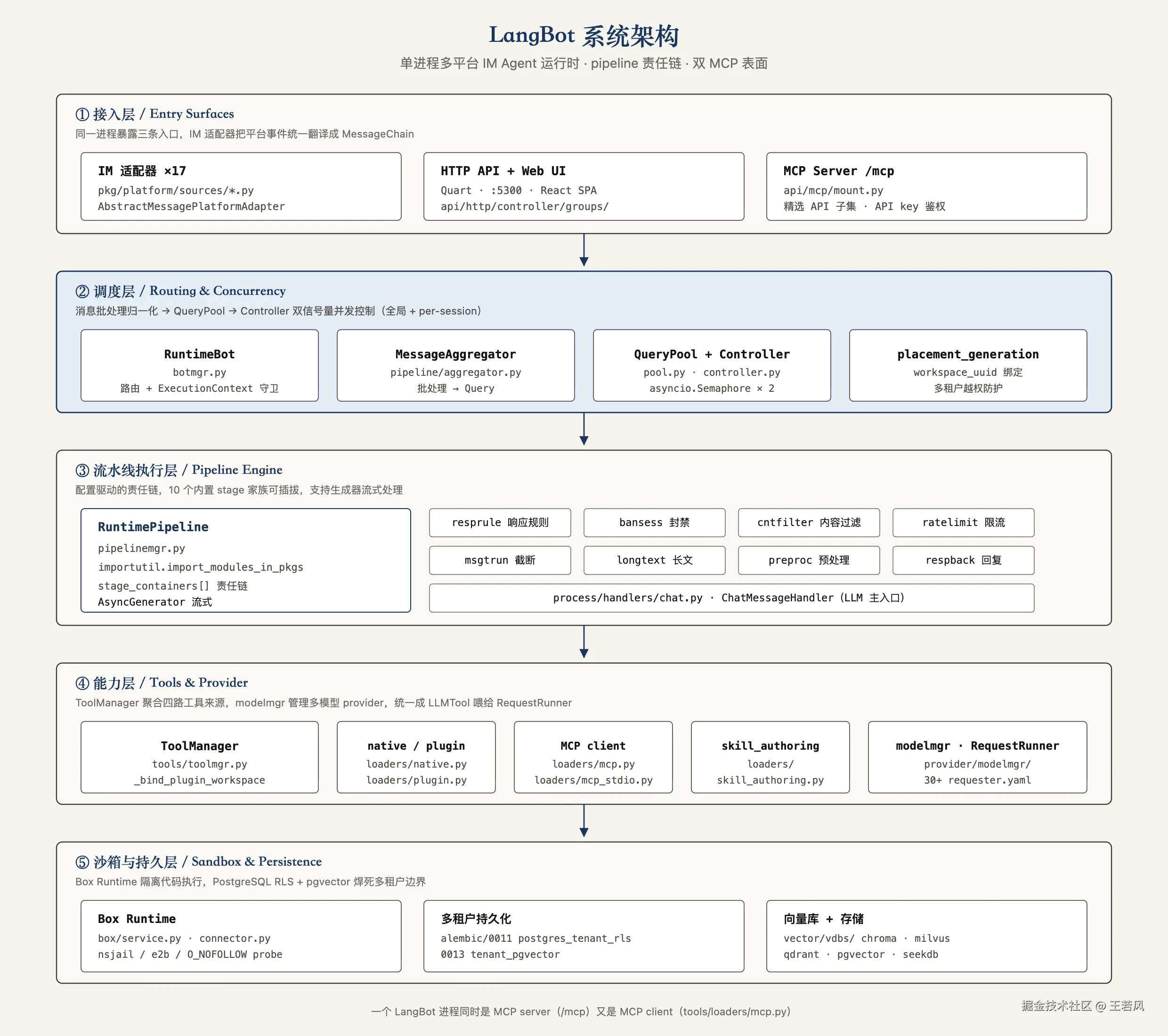The height and width of the screenshot is (1036, 1168).
Task: Select the "QueryPool + Controller" box title
Action: [712, 354]
